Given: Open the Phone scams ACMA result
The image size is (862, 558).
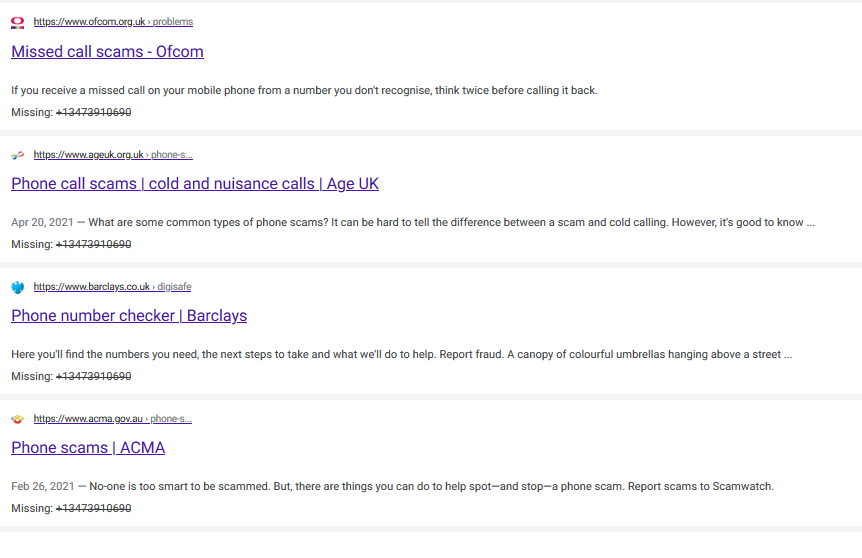Looking at the screenshot, I should (x=88, y=447).
